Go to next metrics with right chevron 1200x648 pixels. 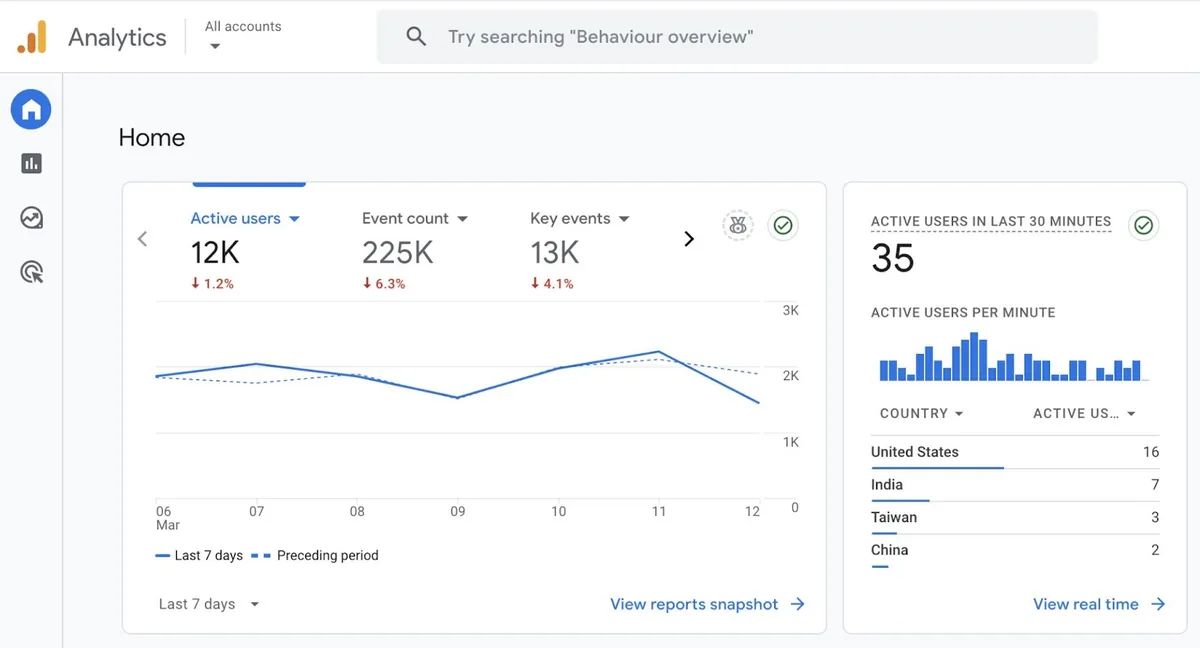coord(688,239)
